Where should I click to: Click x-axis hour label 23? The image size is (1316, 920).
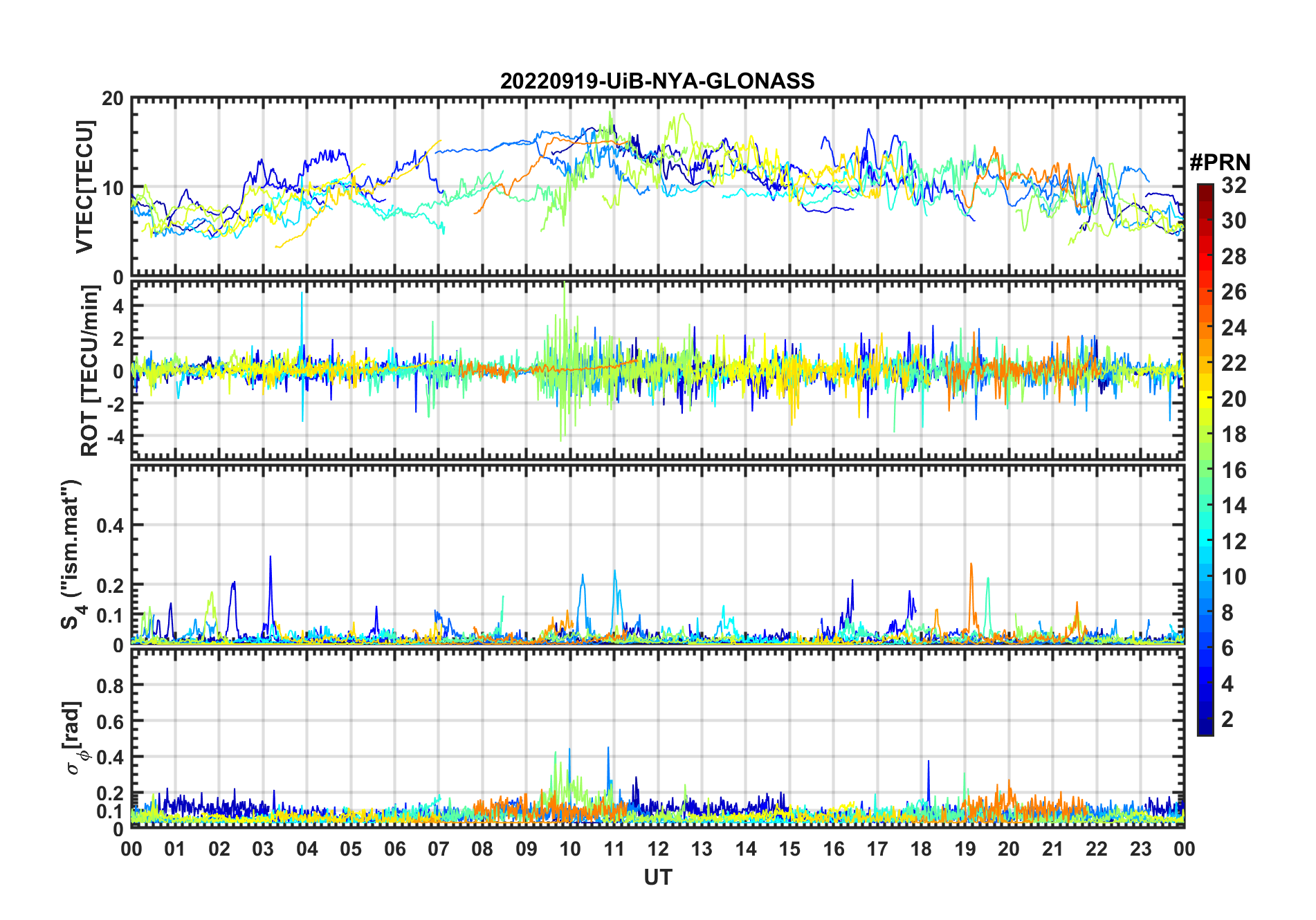point(1140,849)
